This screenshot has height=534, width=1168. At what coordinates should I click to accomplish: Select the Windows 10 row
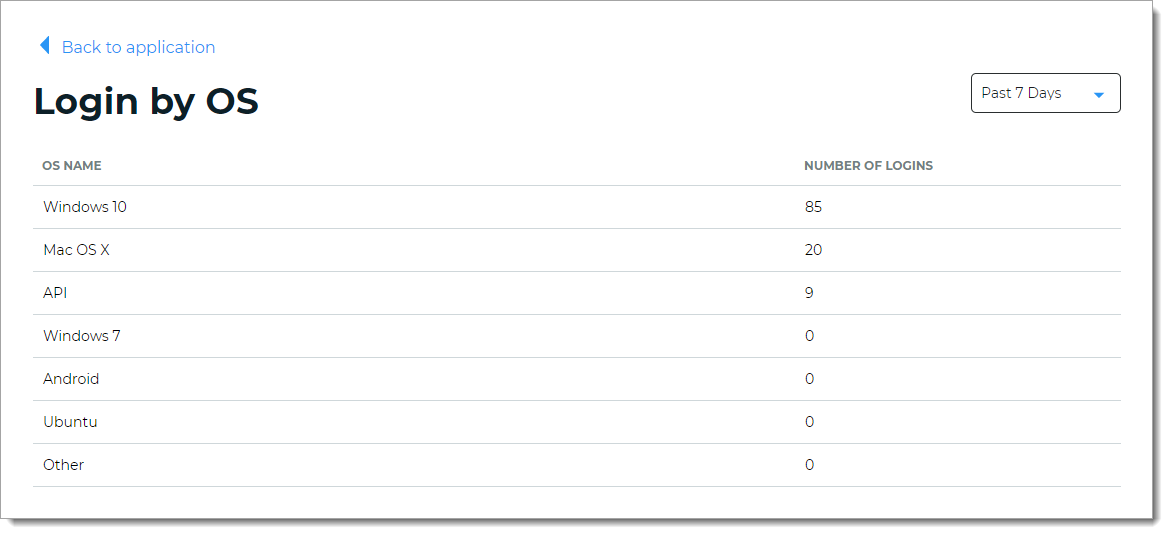85,207
